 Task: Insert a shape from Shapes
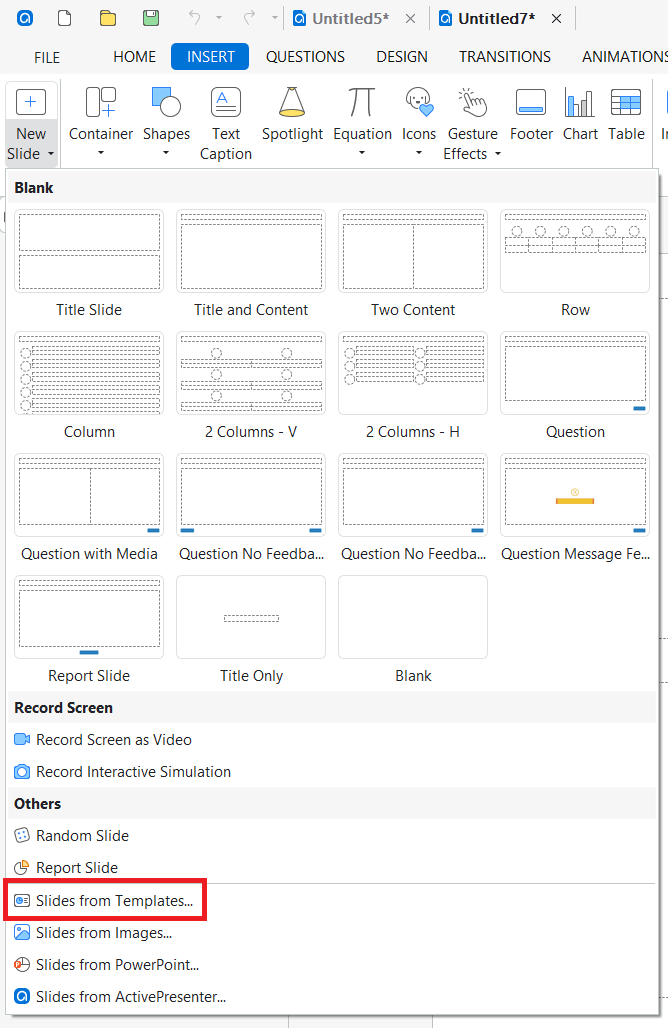[167, 115]
